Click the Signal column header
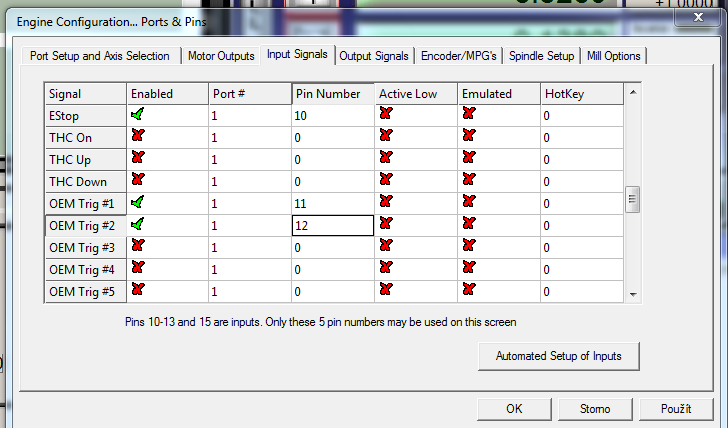This screenshot has width=728, height=428. [85, 94]
